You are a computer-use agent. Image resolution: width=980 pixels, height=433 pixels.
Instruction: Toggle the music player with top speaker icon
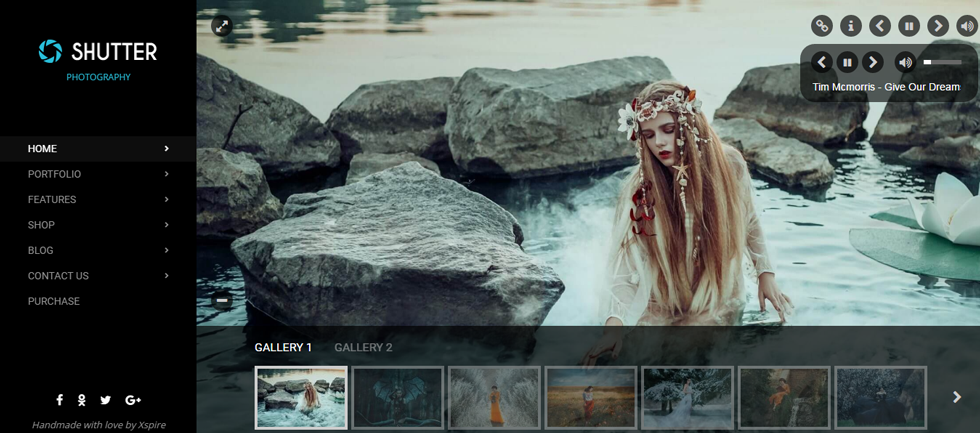tap(966, 26)
